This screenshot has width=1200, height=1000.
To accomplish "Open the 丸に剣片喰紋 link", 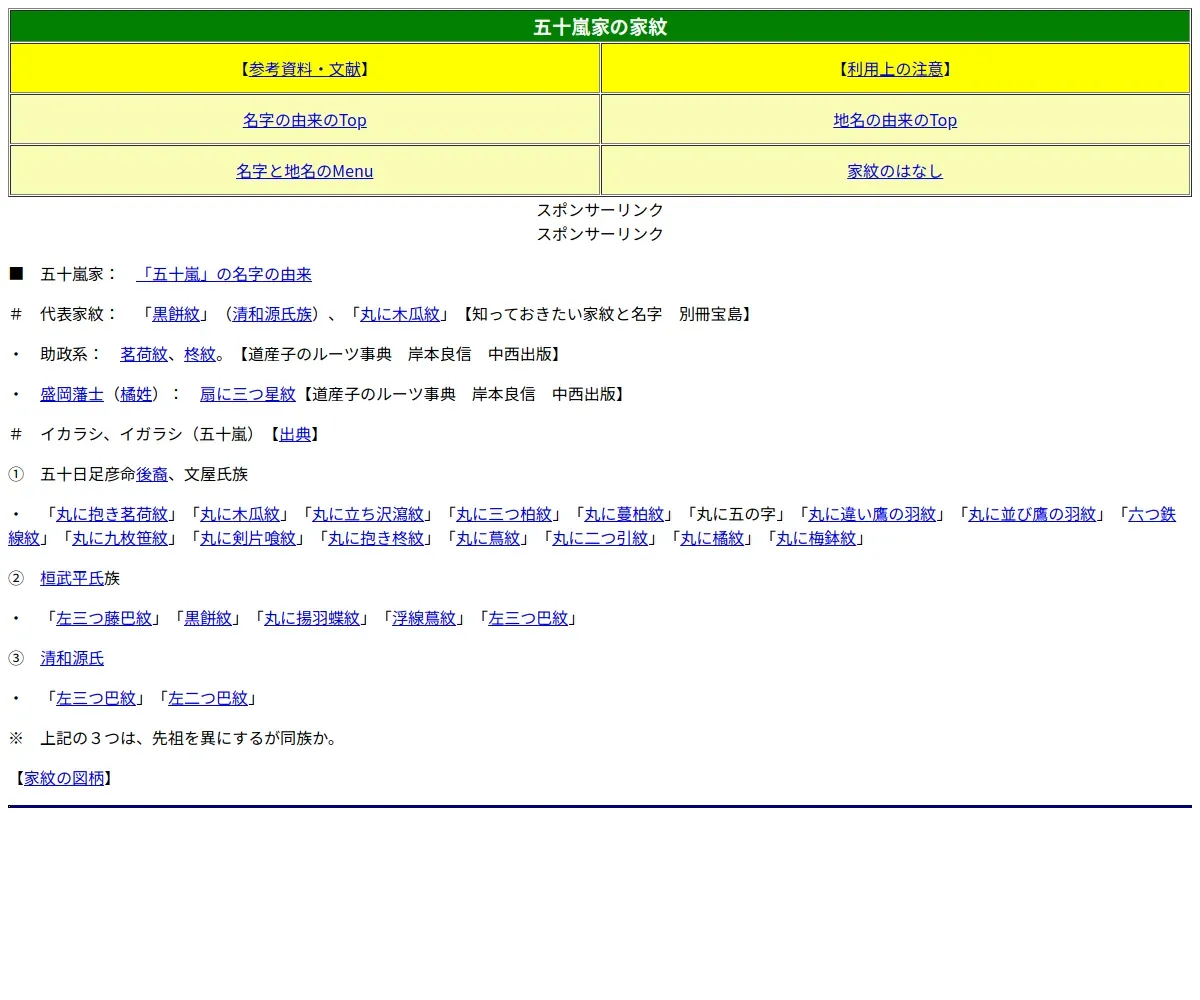I will [248, 538].
